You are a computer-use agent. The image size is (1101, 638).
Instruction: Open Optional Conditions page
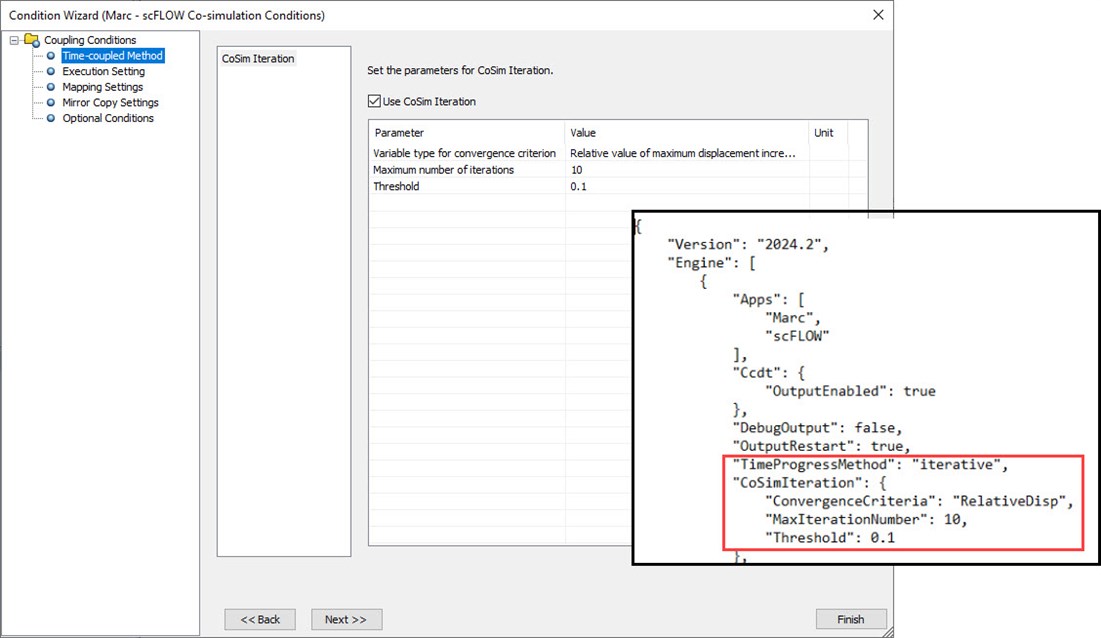tap(107, 118)
